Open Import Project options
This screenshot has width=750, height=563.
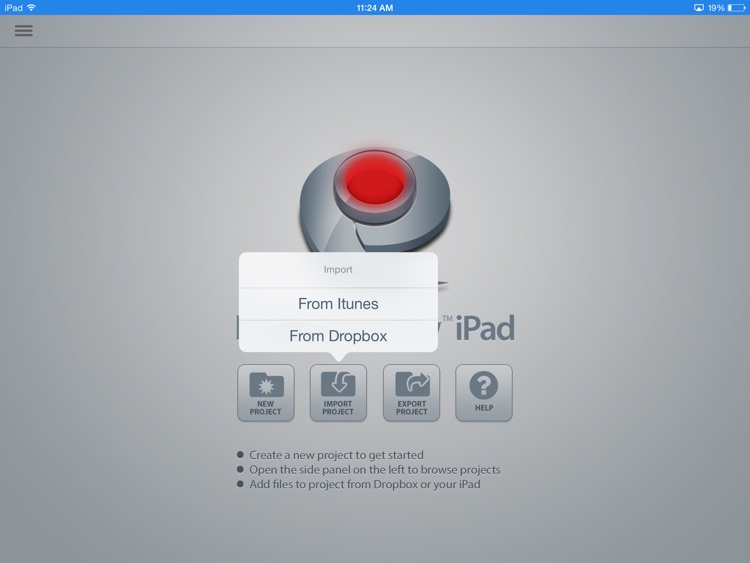(x=338, y=393)
